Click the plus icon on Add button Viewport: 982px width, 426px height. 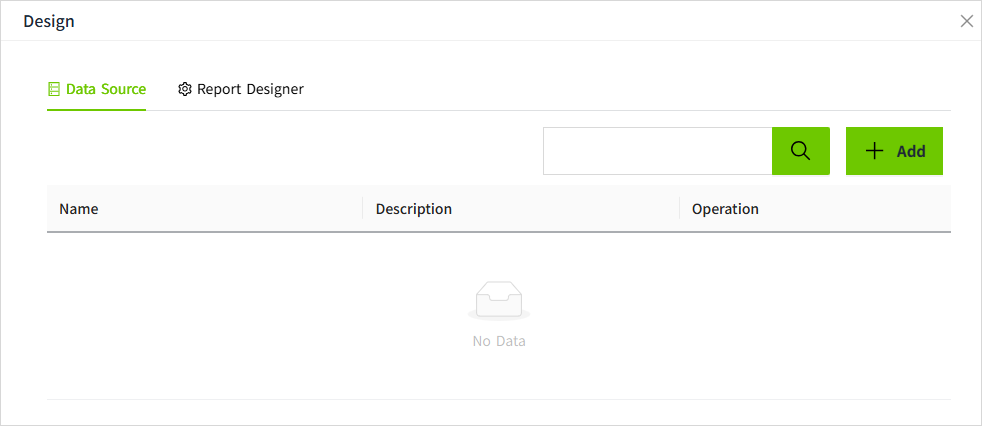[875, 151]
